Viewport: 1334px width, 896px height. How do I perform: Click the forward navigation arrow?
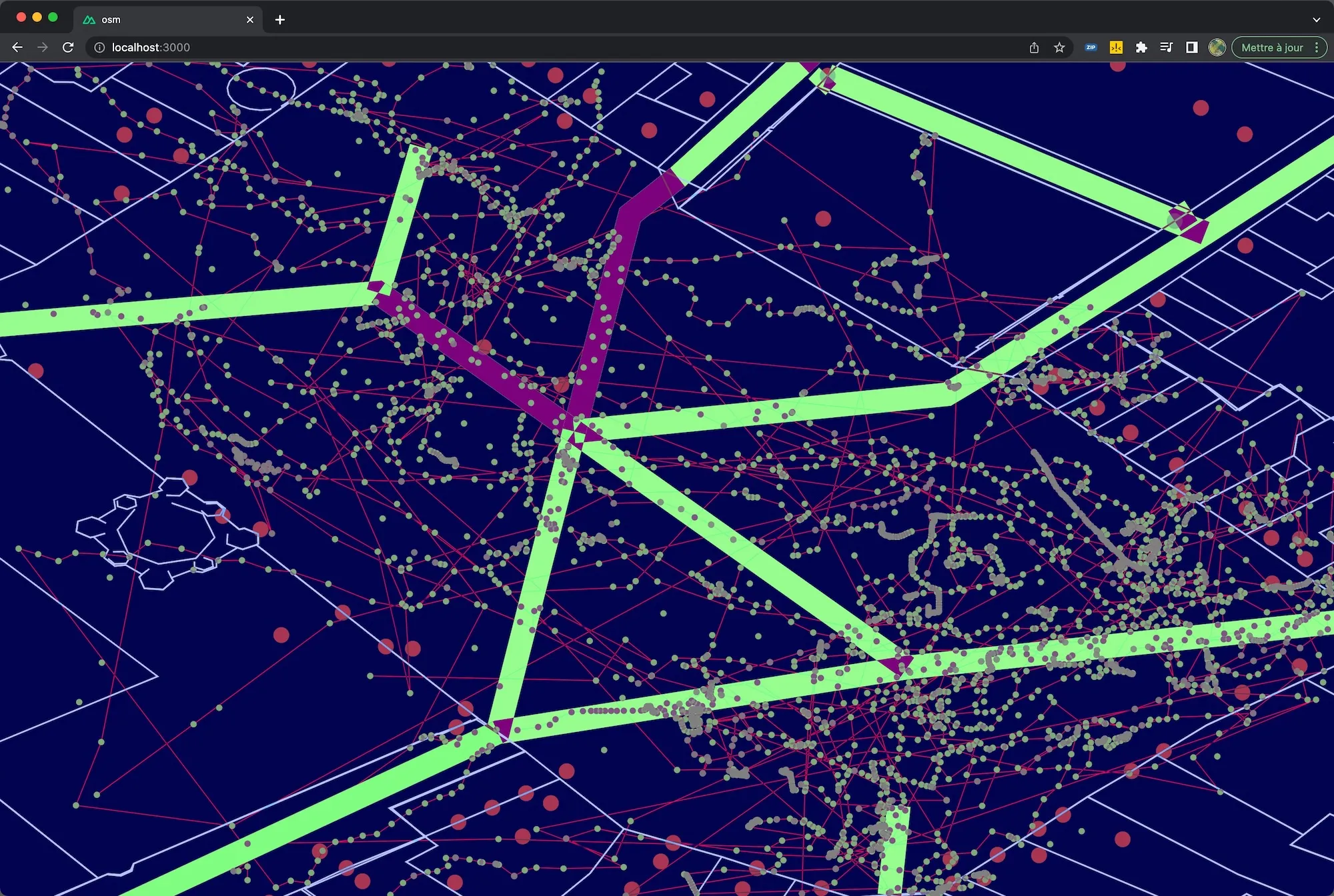tap(43, 47)
